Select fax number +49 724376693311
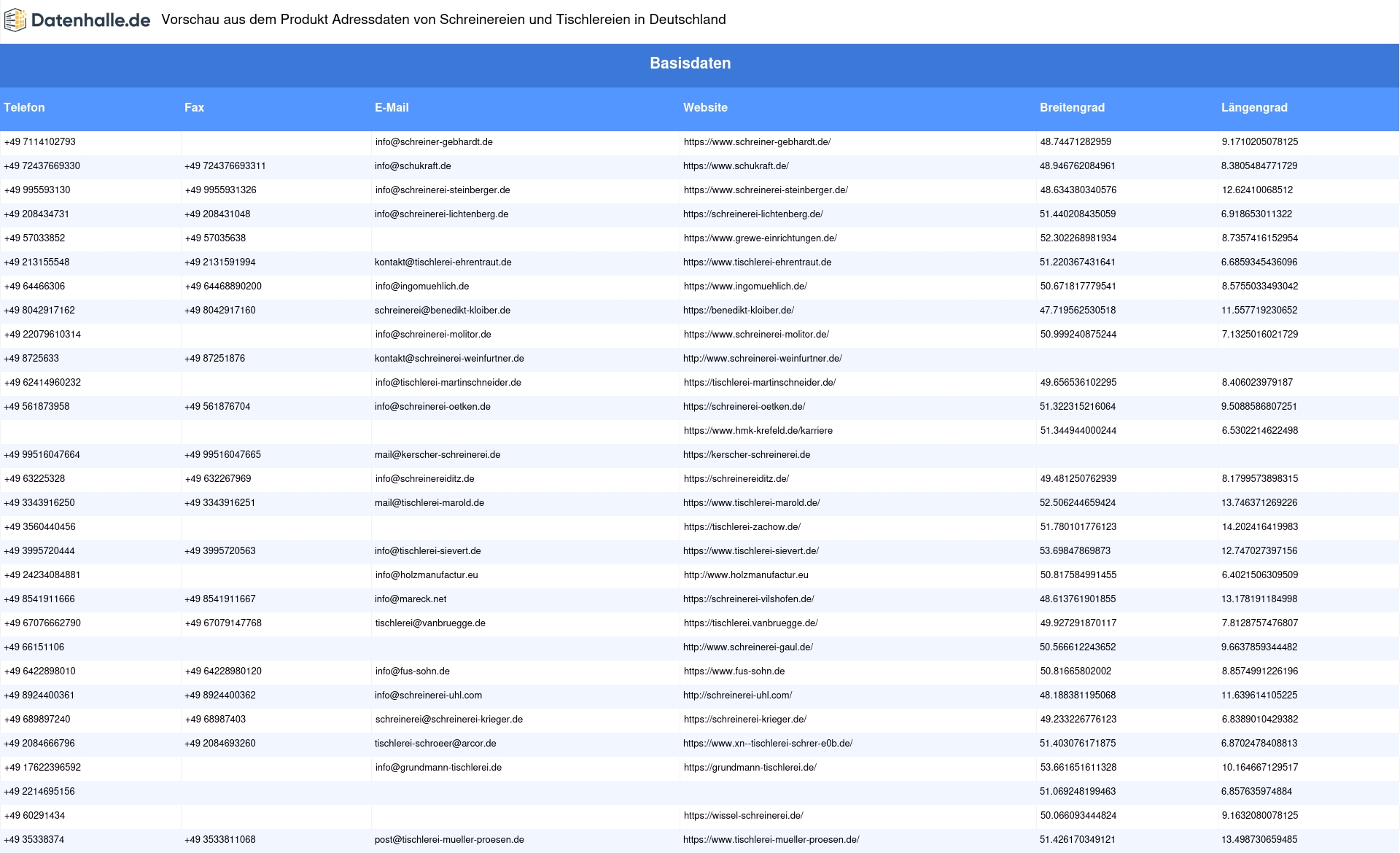 point(225,166)
